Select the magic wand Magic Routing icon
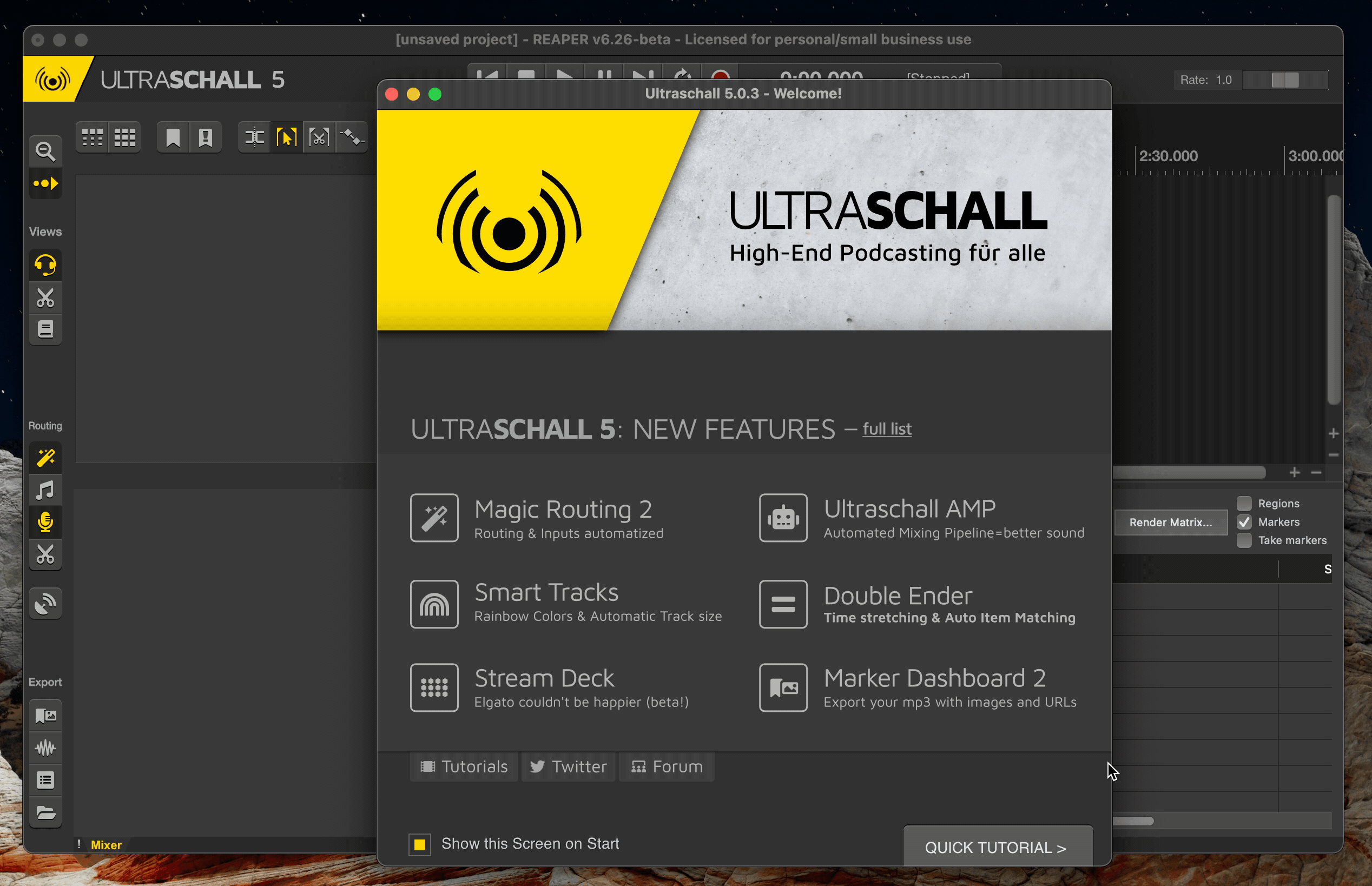 pyautogui.click(x=45, y=457)
